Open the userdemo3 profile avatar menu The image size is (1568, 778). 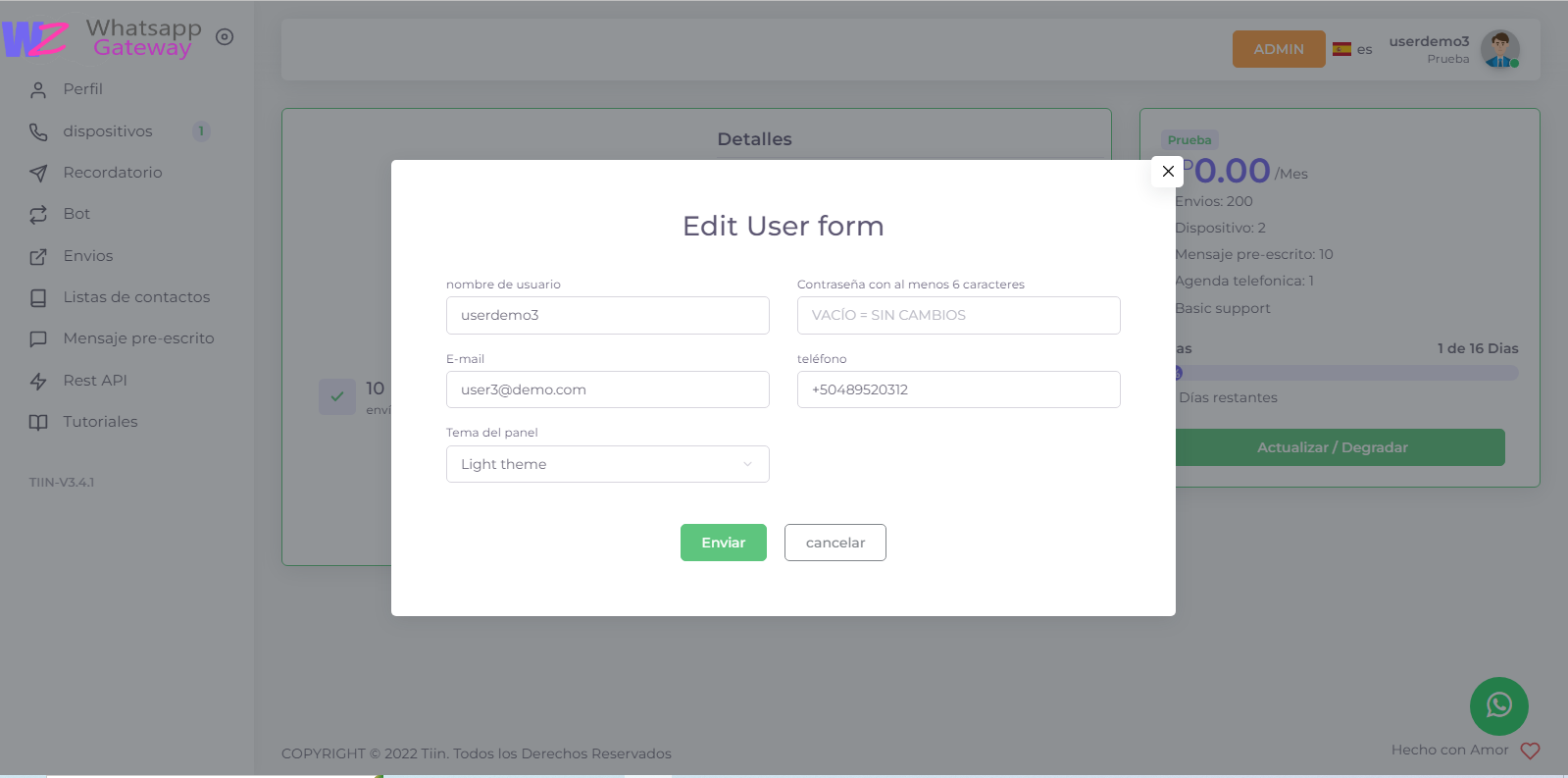pyautogui.click(x=1499, y=49)
